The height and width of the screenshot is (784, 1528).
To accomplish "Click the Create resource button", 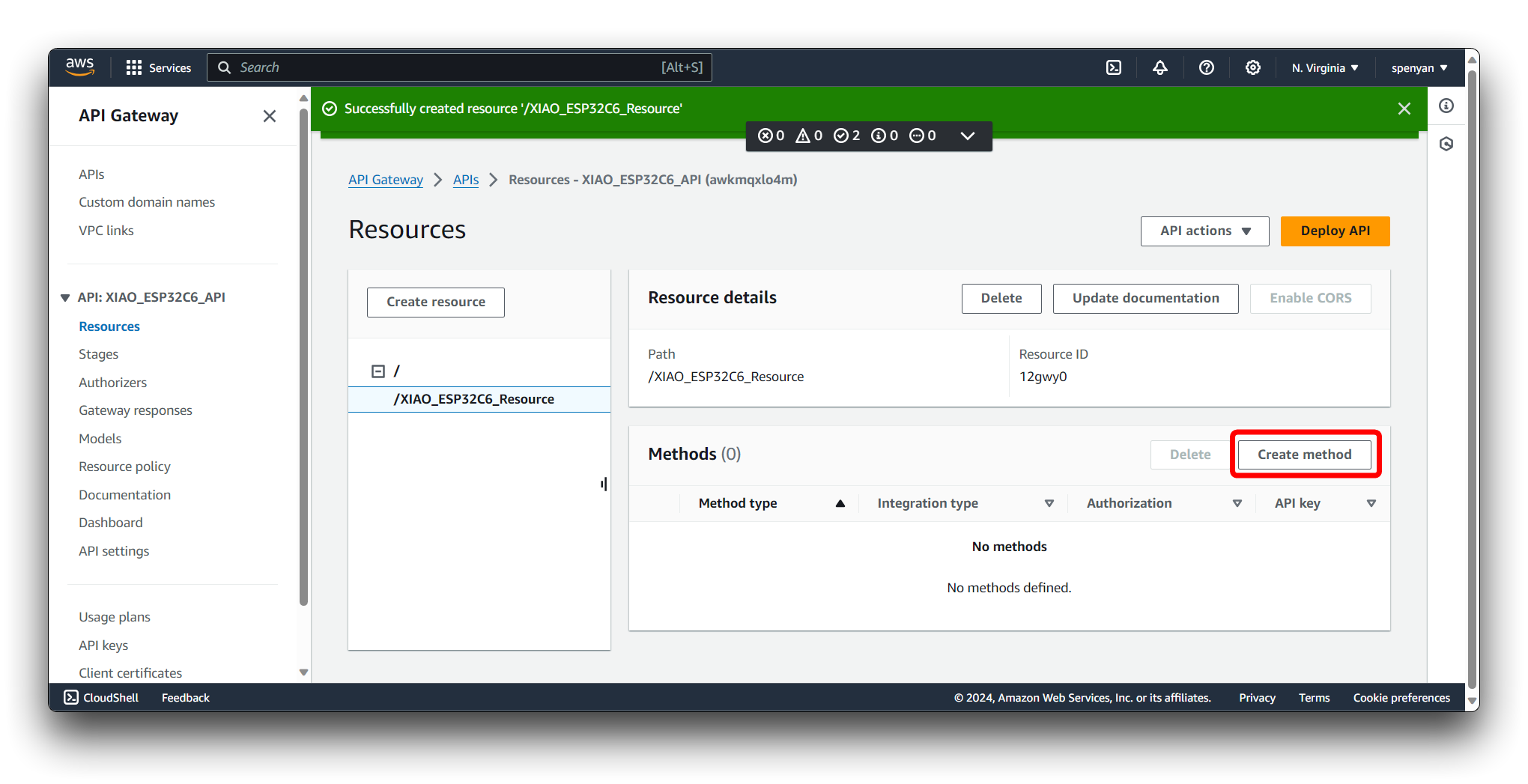I will pos(436,303).
